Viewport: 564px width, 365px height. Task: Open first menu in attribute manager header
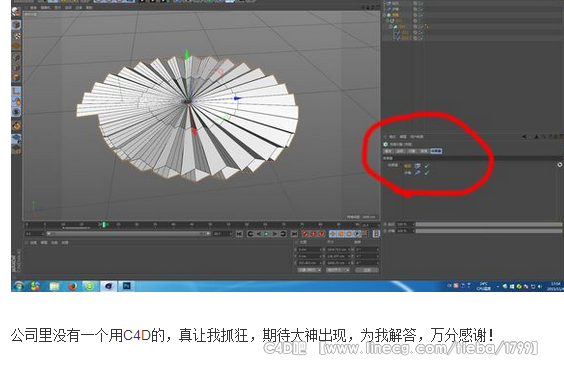tap(392, 137)
